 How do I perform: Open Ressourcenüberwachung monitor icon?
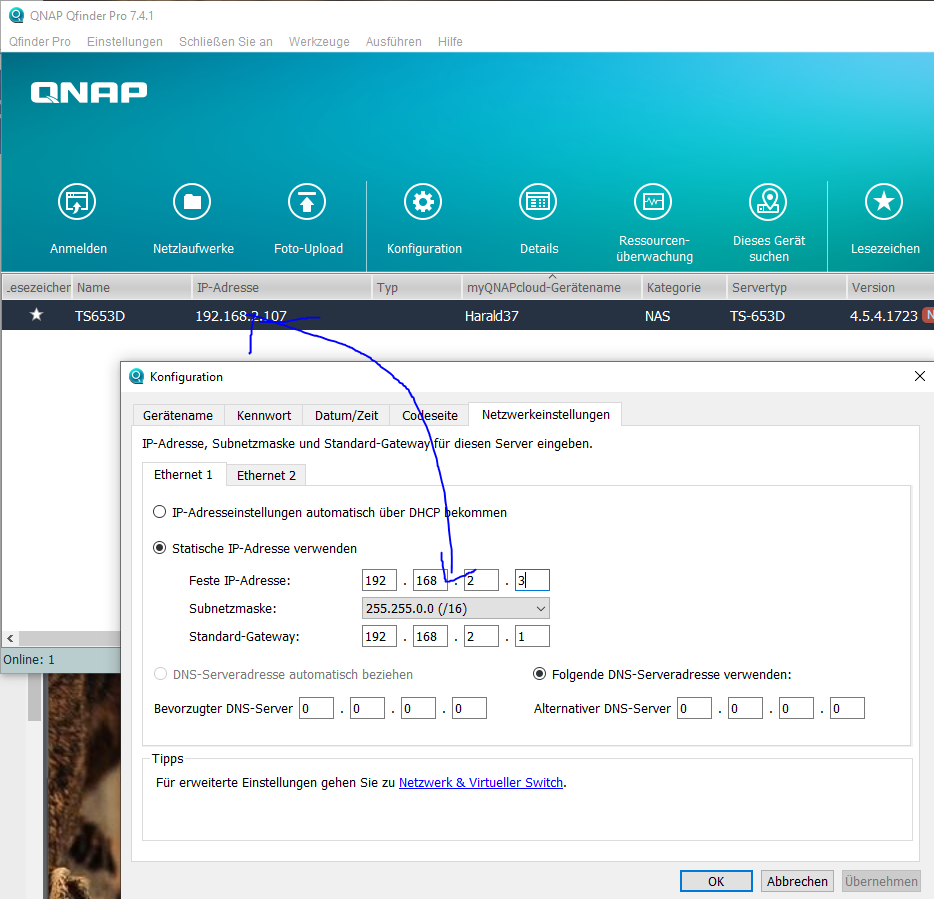point(653,202)
